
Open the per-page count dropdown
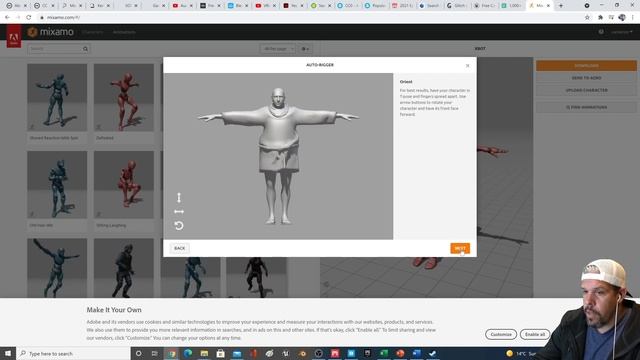278,49
